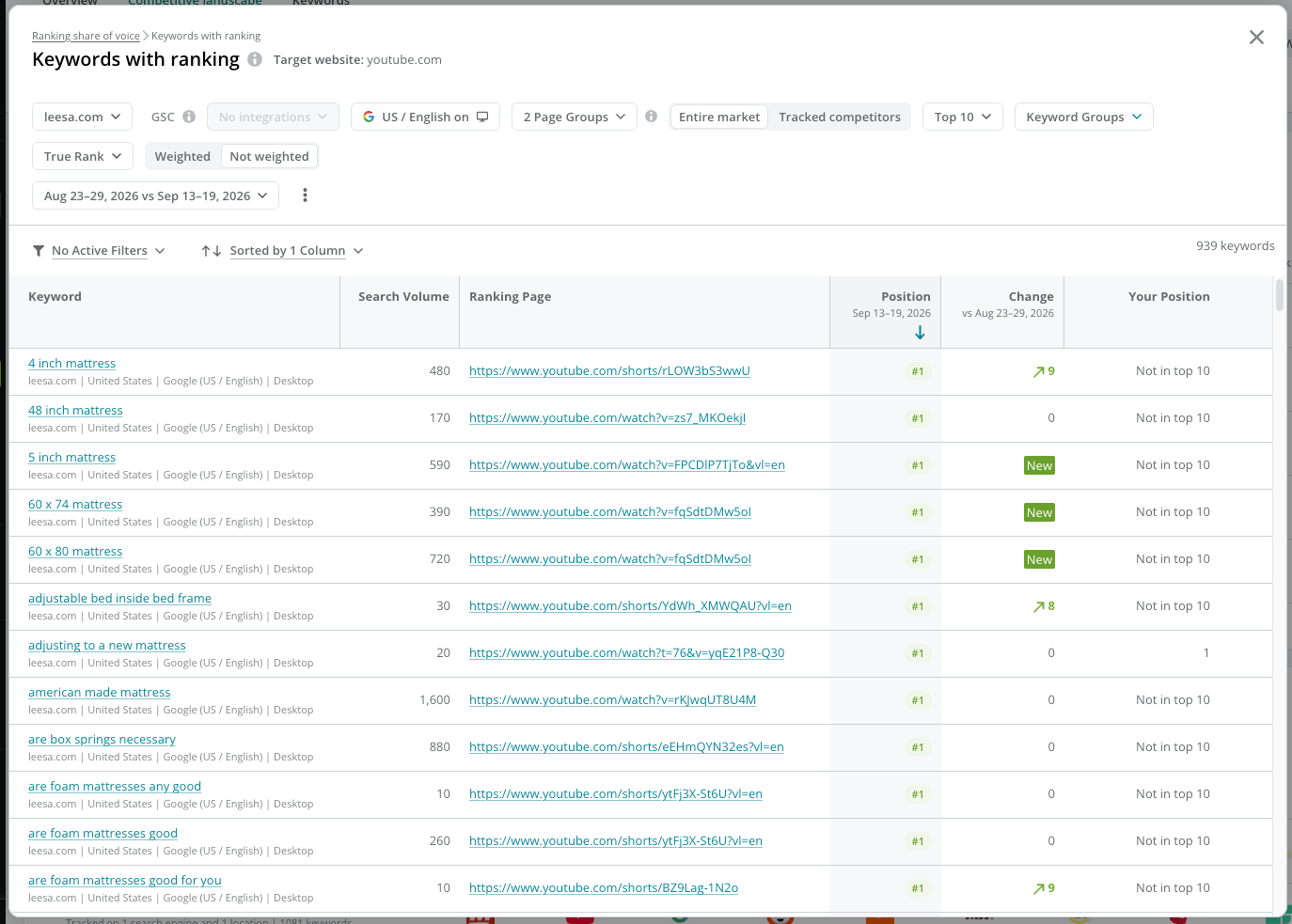Select Entire market option

click(719, 117)
